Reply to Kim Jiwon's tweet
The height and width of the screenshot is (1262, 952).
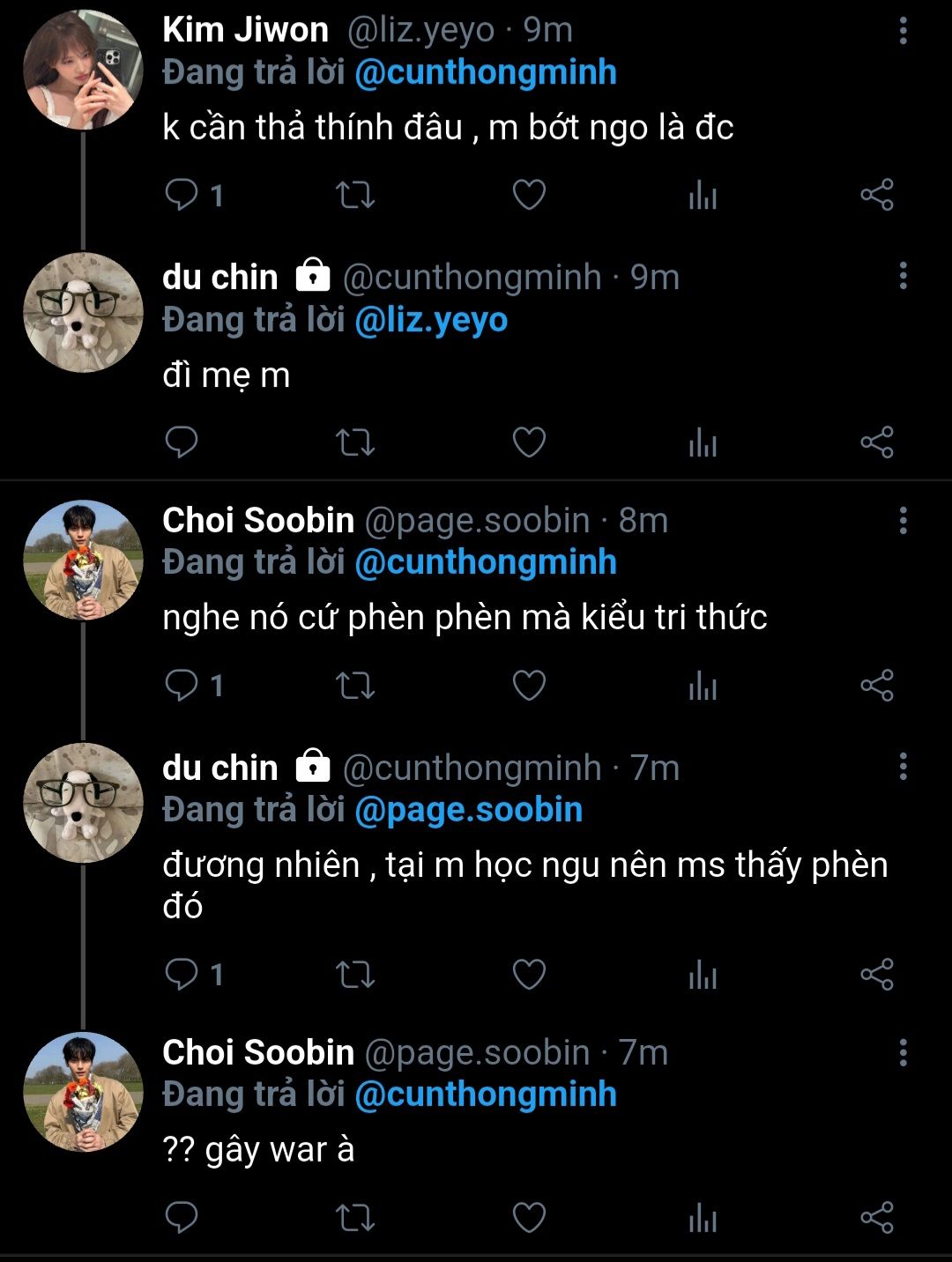(182, 195)
